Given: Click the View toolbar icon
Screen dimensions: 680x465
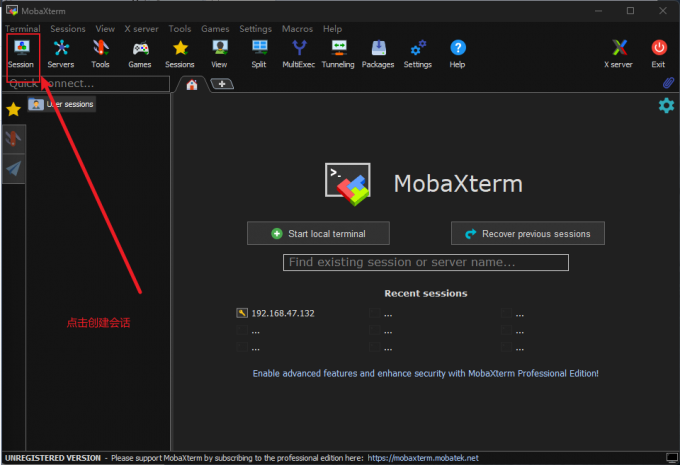Looking at the screenshot, I should pos(219,54).
